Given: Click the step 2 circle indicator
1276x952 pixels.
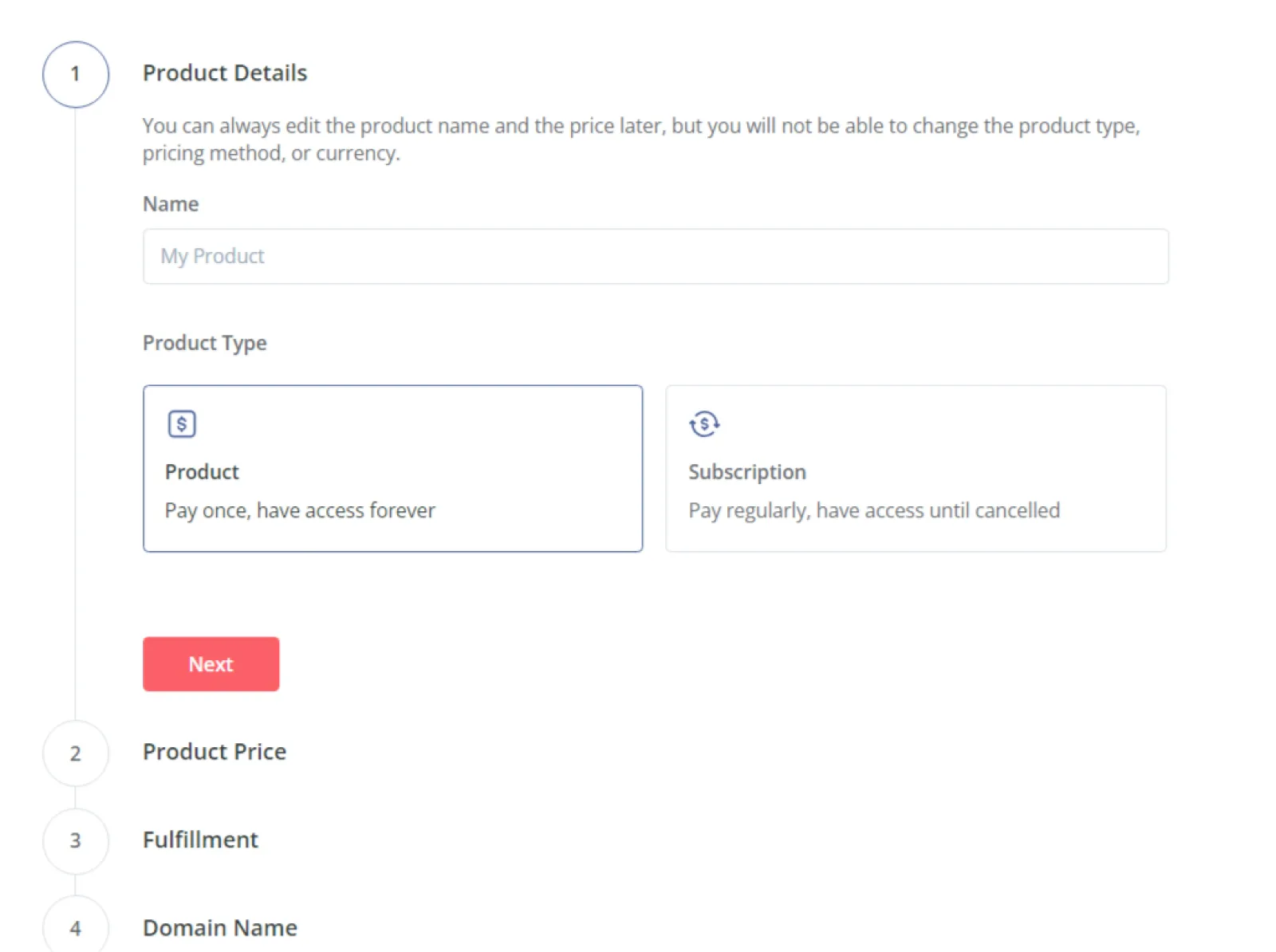Looking at the screenshot, I should coord(76,753).
